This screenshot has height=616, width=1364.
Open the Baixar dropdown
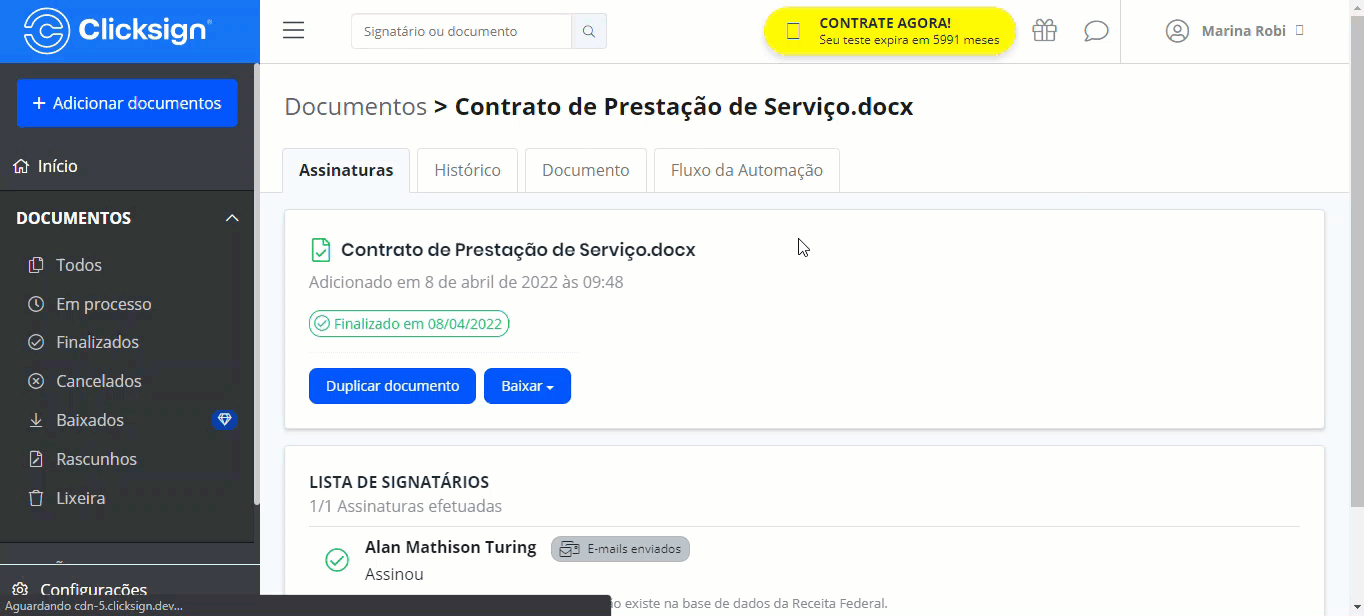[x=527, y=386]
